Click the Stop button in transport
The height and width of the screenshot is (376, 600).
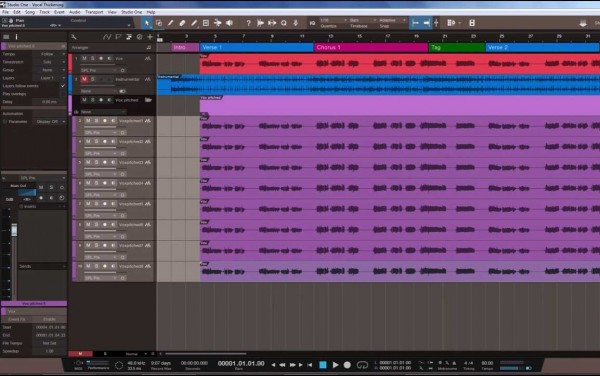coord(323,365)
